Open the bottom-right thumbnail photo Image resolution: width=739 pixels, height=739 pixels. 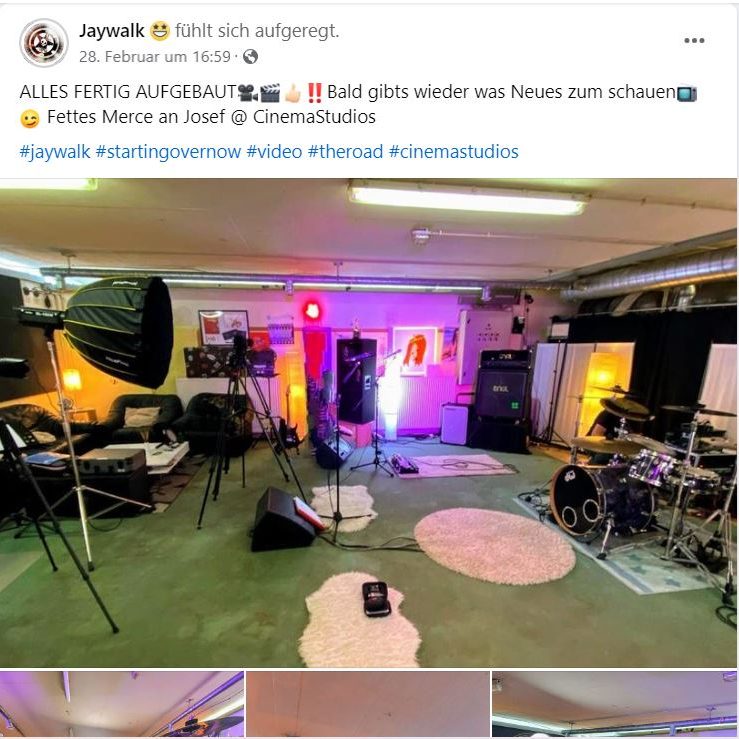pyautogui.click(x=615, y=705)
